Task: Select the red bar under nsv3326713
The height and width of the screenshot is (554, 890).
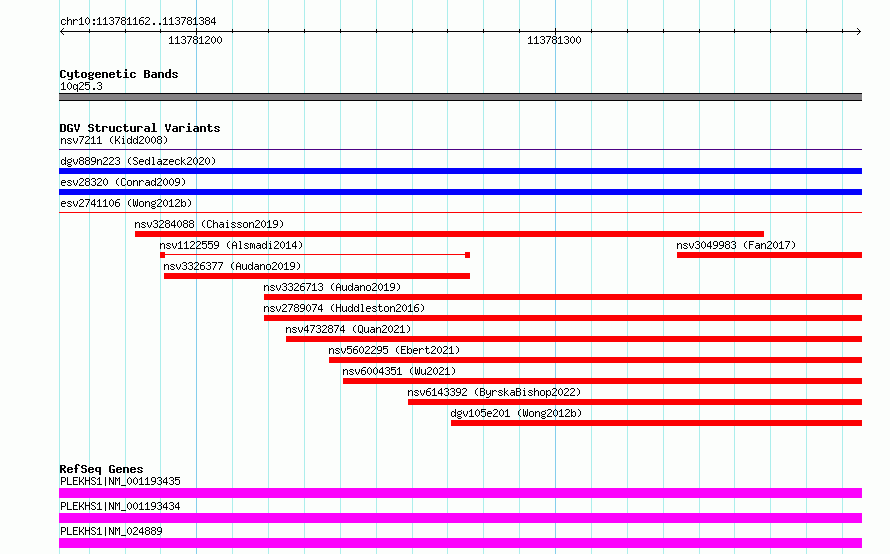Action: [x=563, y=297]
